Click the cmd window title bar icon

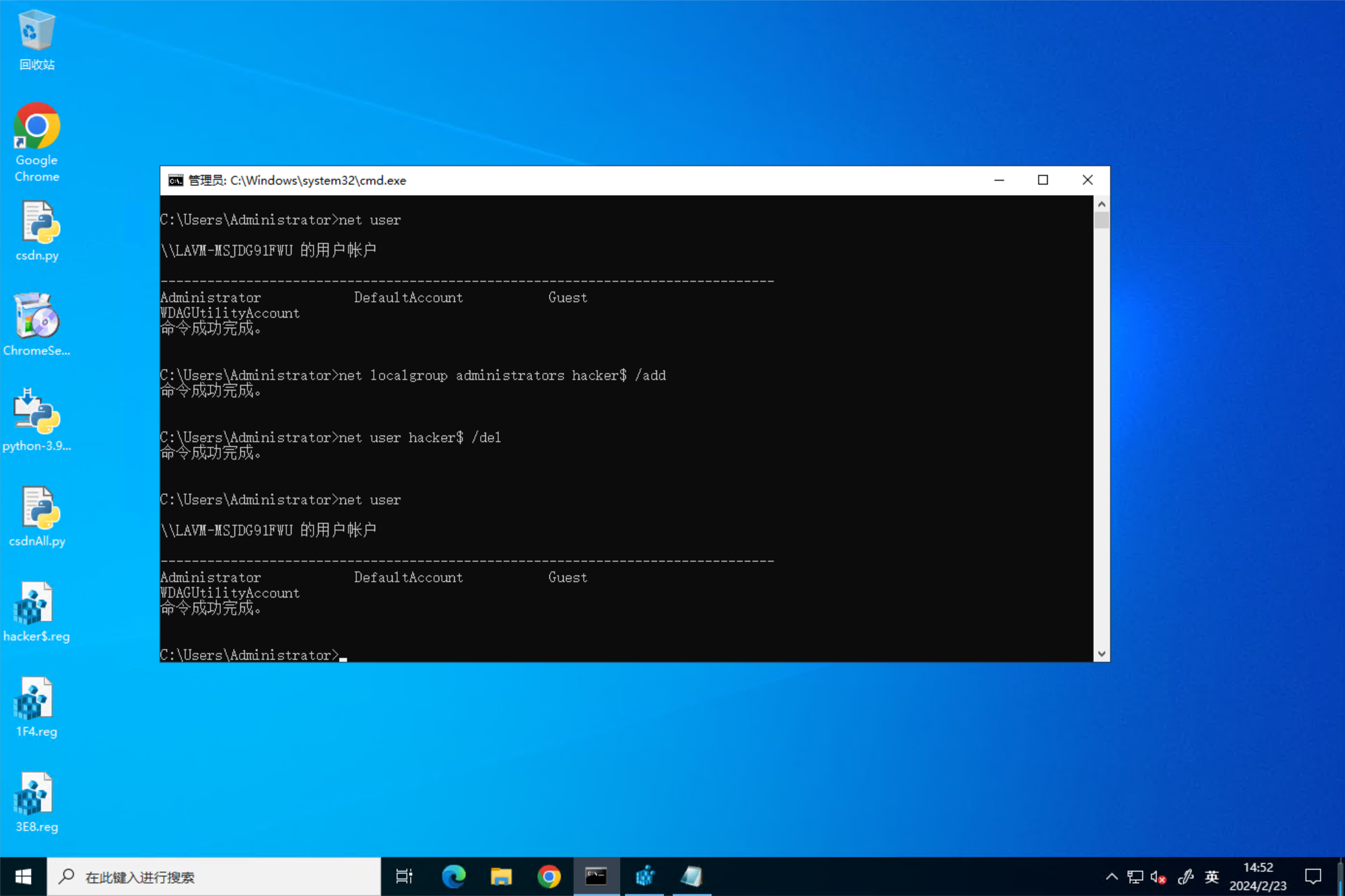tap(176, 181)
